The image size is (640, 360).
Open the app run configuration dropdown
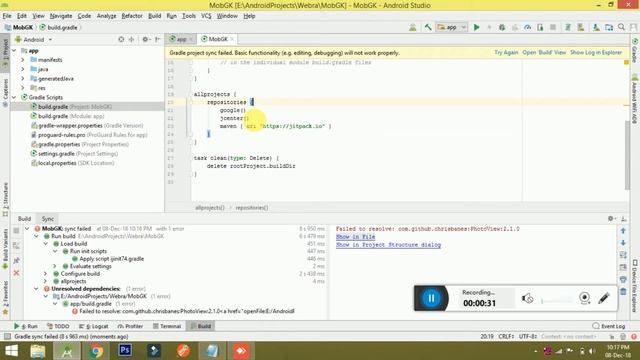[451, 27]
